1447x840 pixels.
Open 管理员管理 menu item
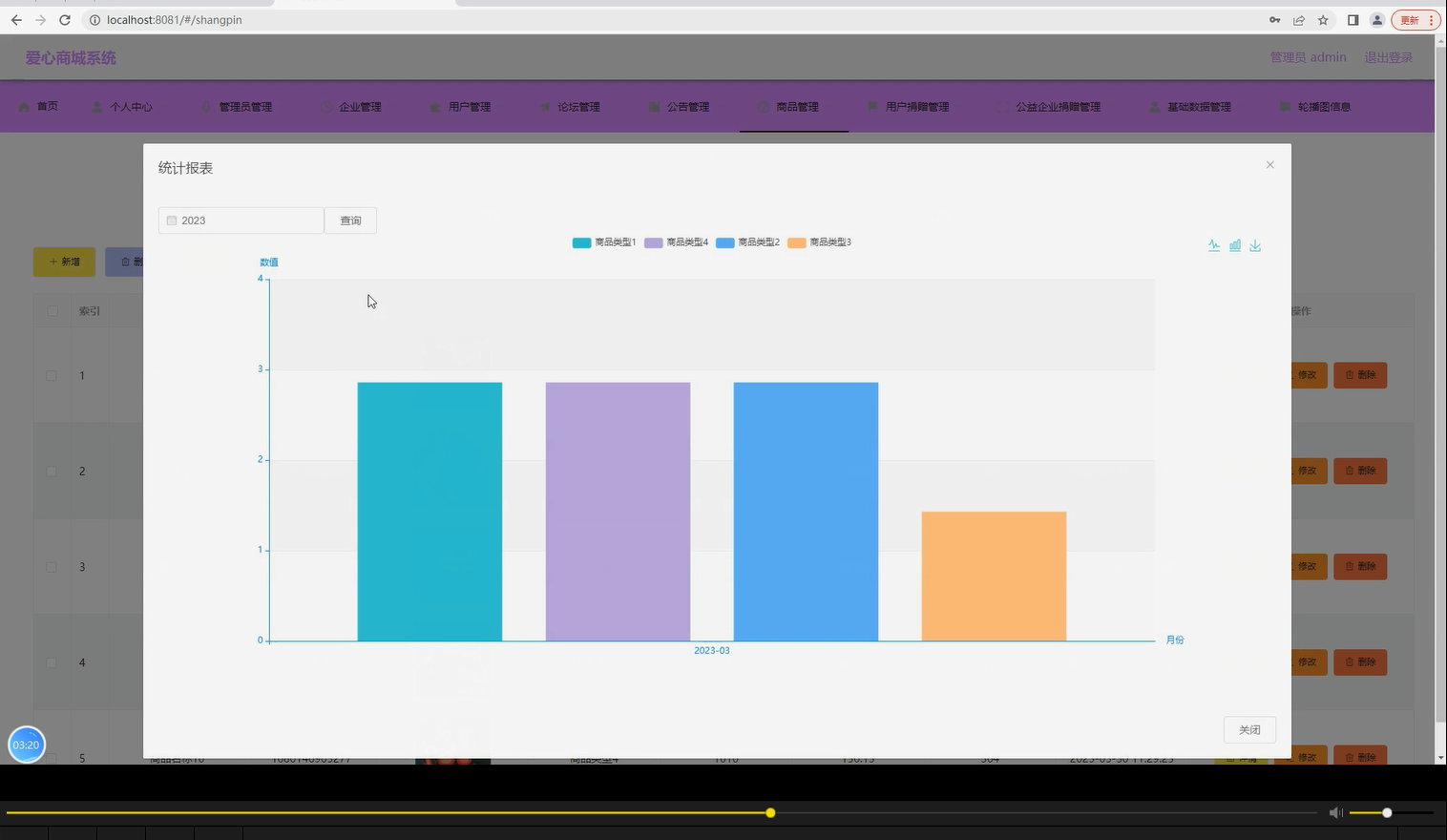click(236, 106)
